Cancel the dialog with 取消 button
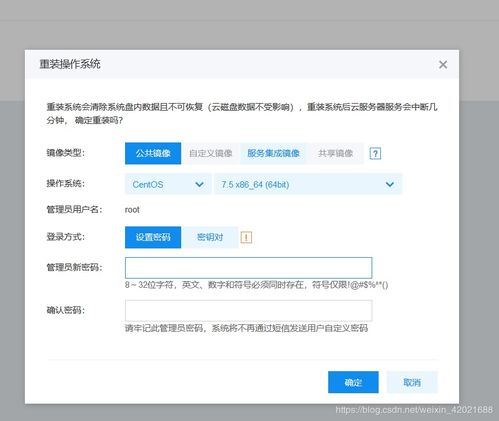Viewport: 499px width, 421px height. pos(412,382)
